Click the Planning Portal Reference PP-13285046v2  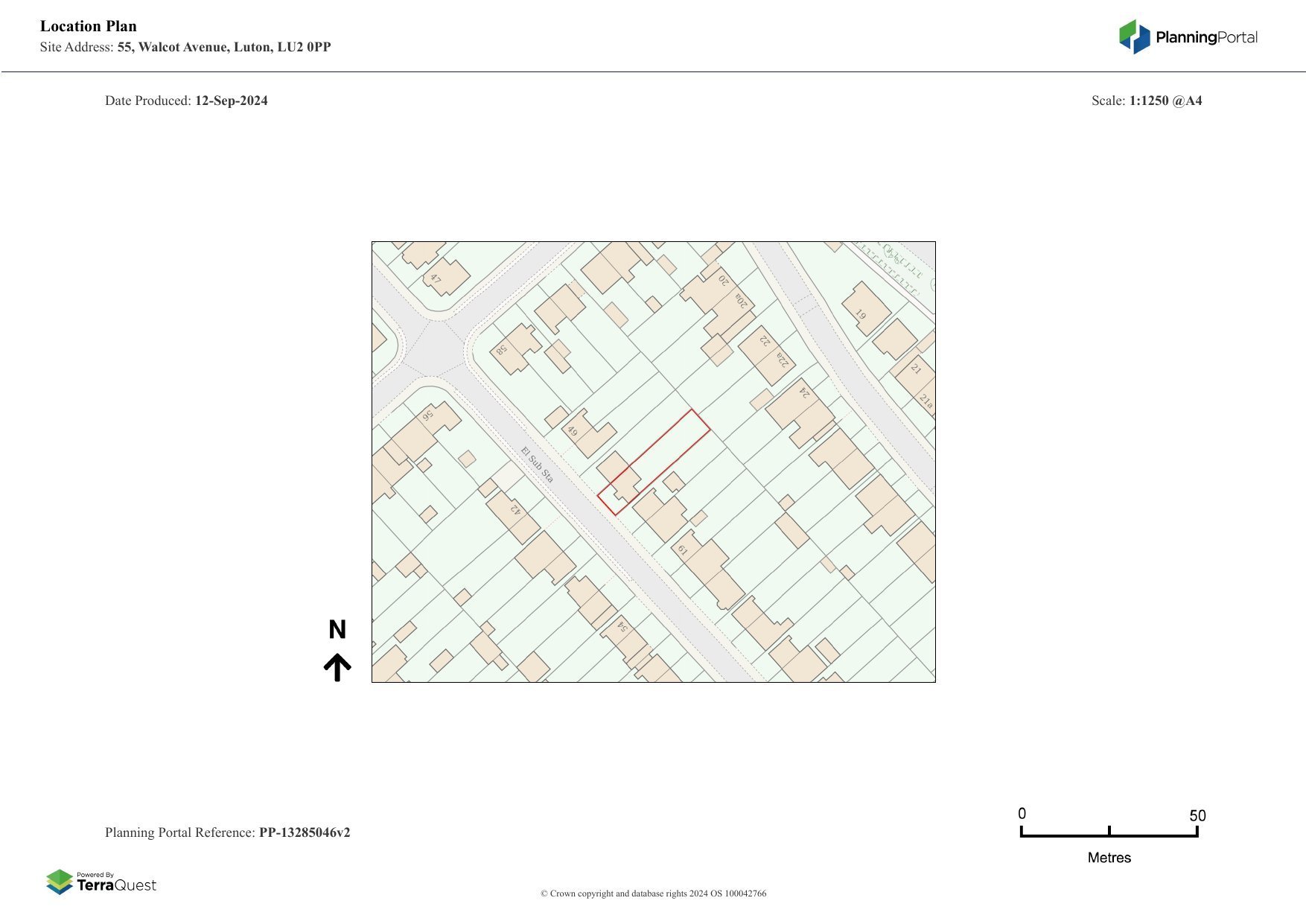click(227, 832)
